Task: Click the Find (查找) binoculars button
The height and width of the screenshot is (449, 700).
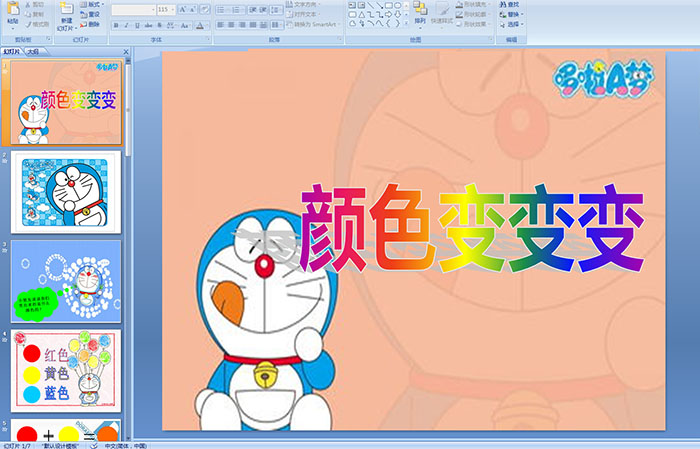Action: [x=509, y=4]
